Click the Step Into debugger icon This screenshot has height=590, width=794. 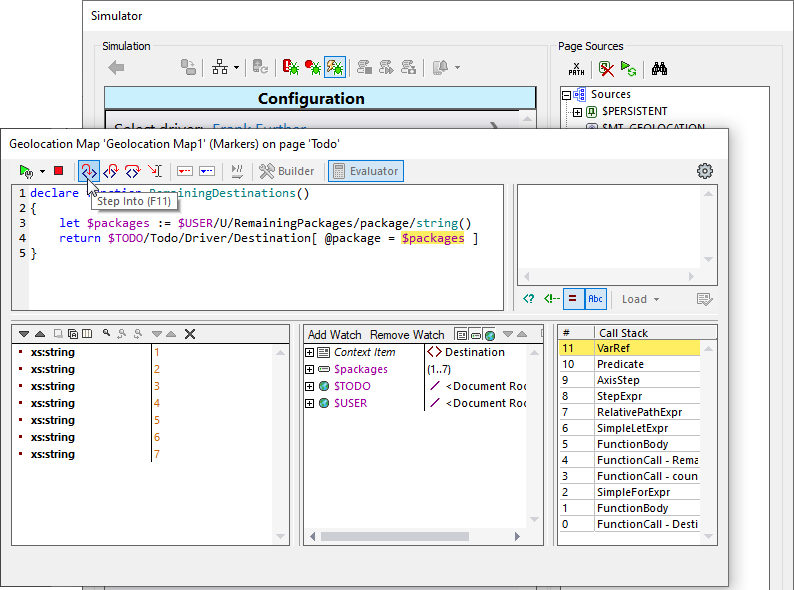[x=89, y=171]
